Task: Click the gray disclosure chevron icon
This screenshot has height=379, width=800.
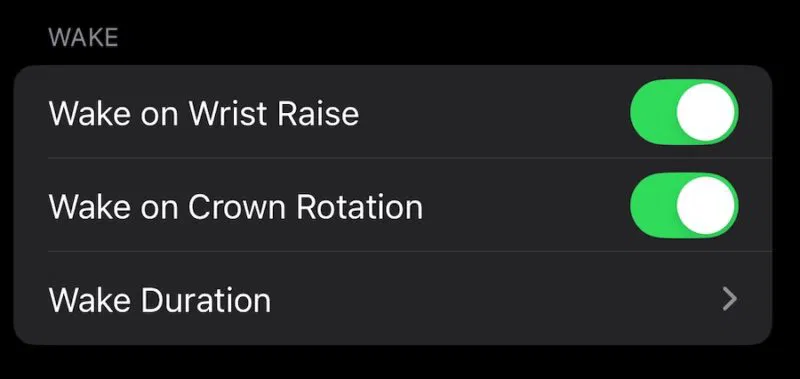Action: (x=730, y=299)
